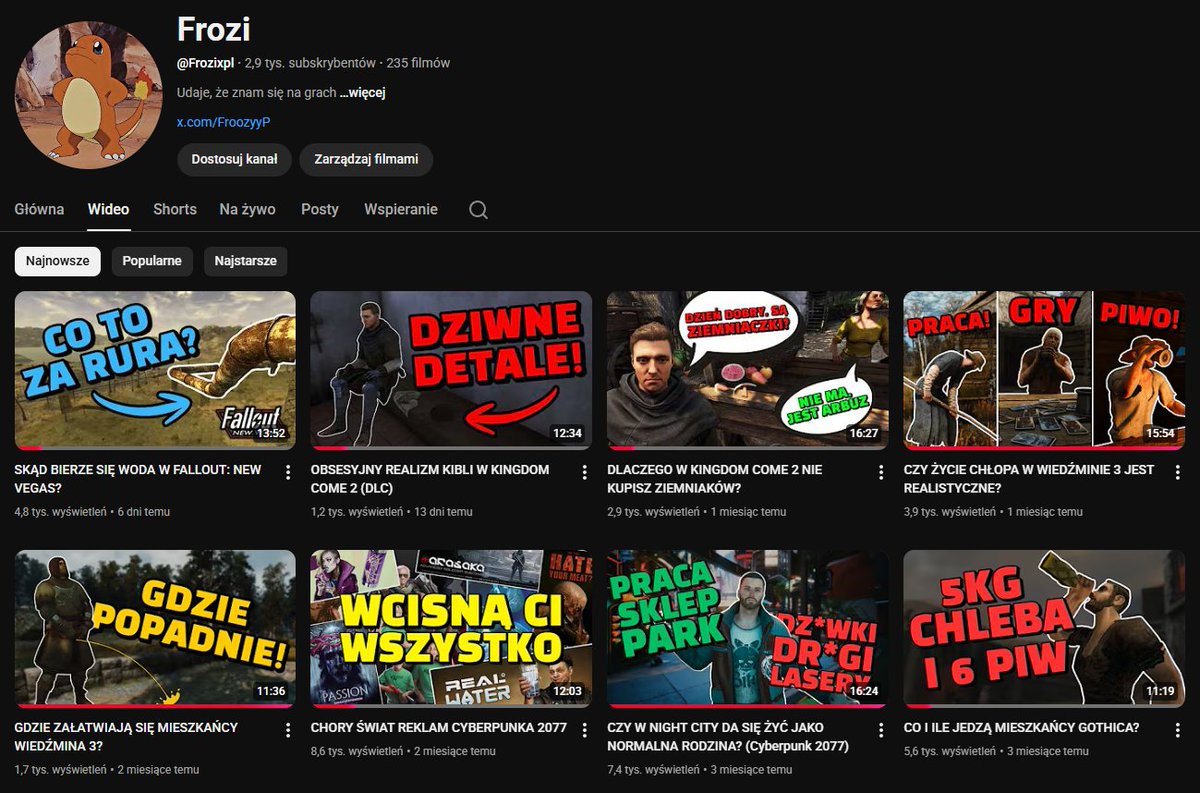Sort videos by Popularne chip
Viewport: 1200px width, 793px height.
[152, 261]
